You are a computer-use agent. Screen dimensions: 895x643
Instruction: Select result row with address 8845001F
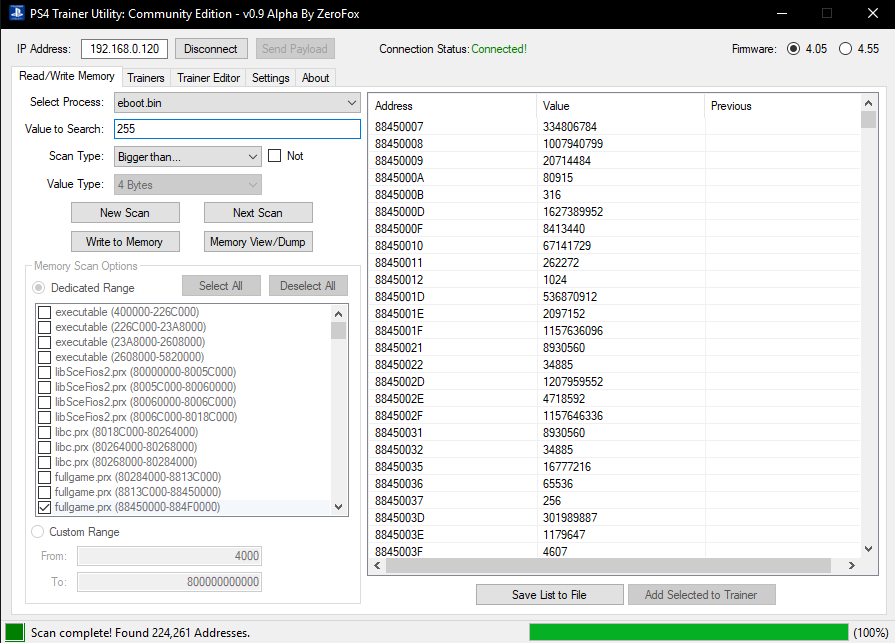(615, 331)
